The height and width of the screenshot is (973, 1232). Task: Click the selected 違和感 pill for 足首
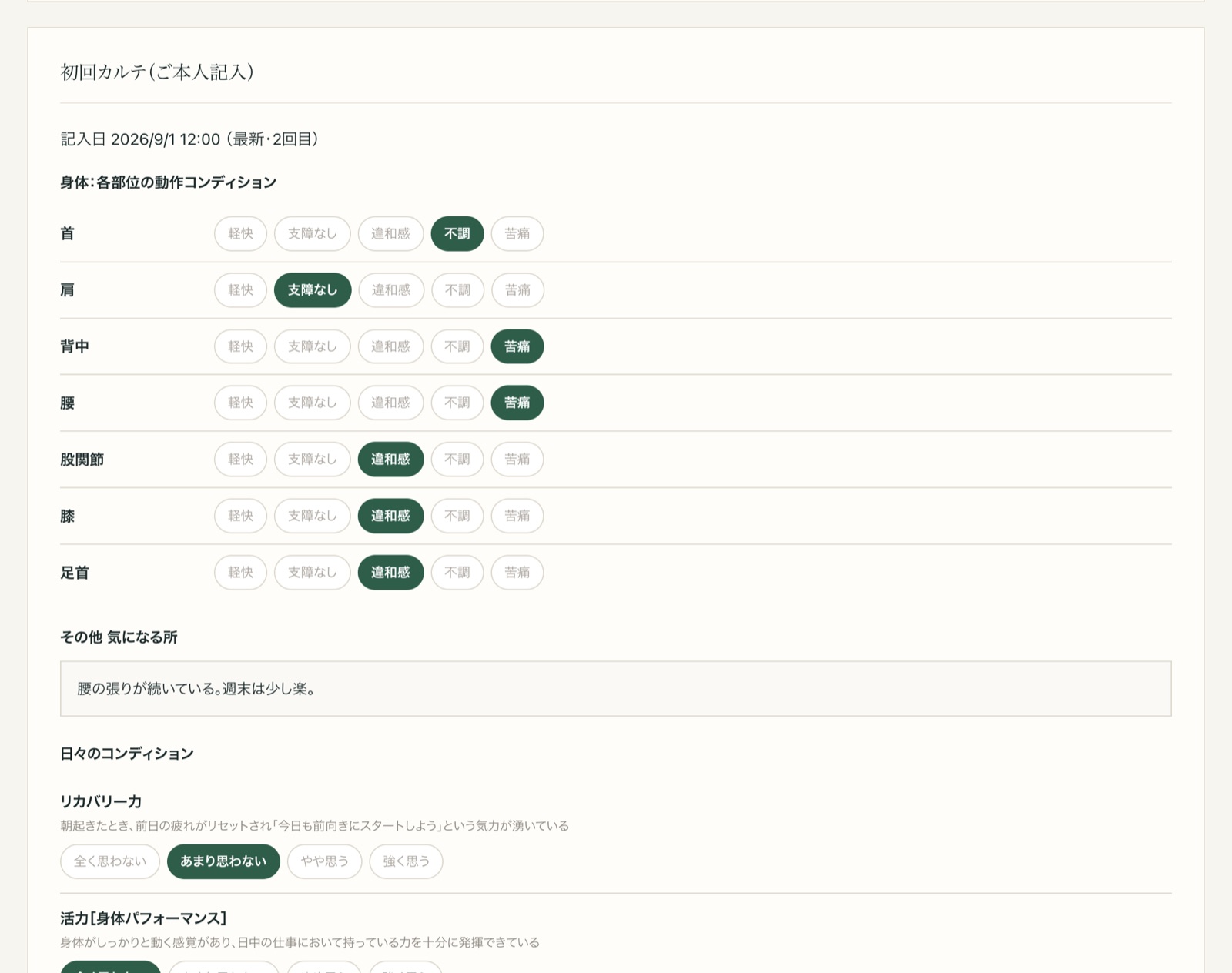click(390, 573)
